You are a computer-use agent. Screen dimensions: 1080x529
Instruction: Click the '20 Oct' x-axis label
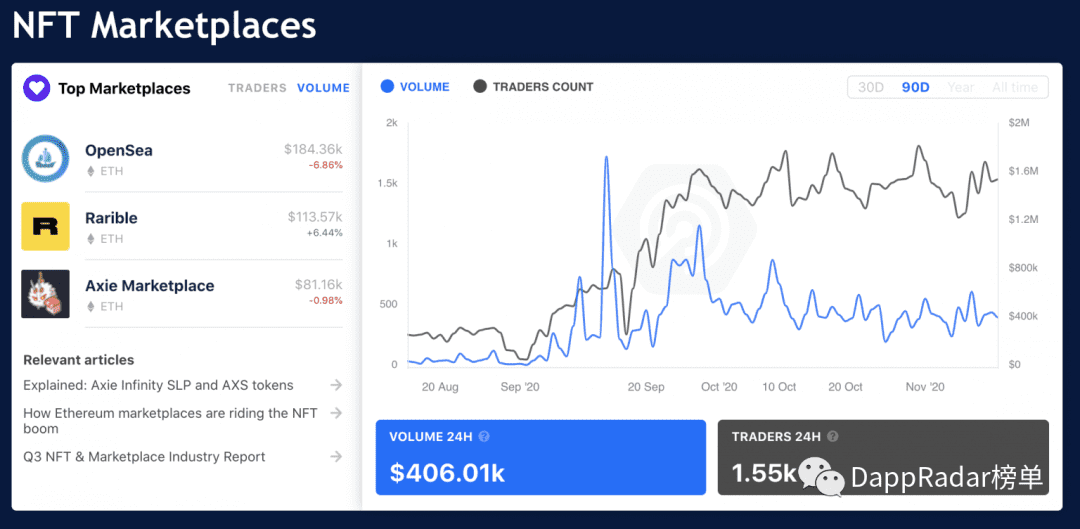click(x=845, y=387)
